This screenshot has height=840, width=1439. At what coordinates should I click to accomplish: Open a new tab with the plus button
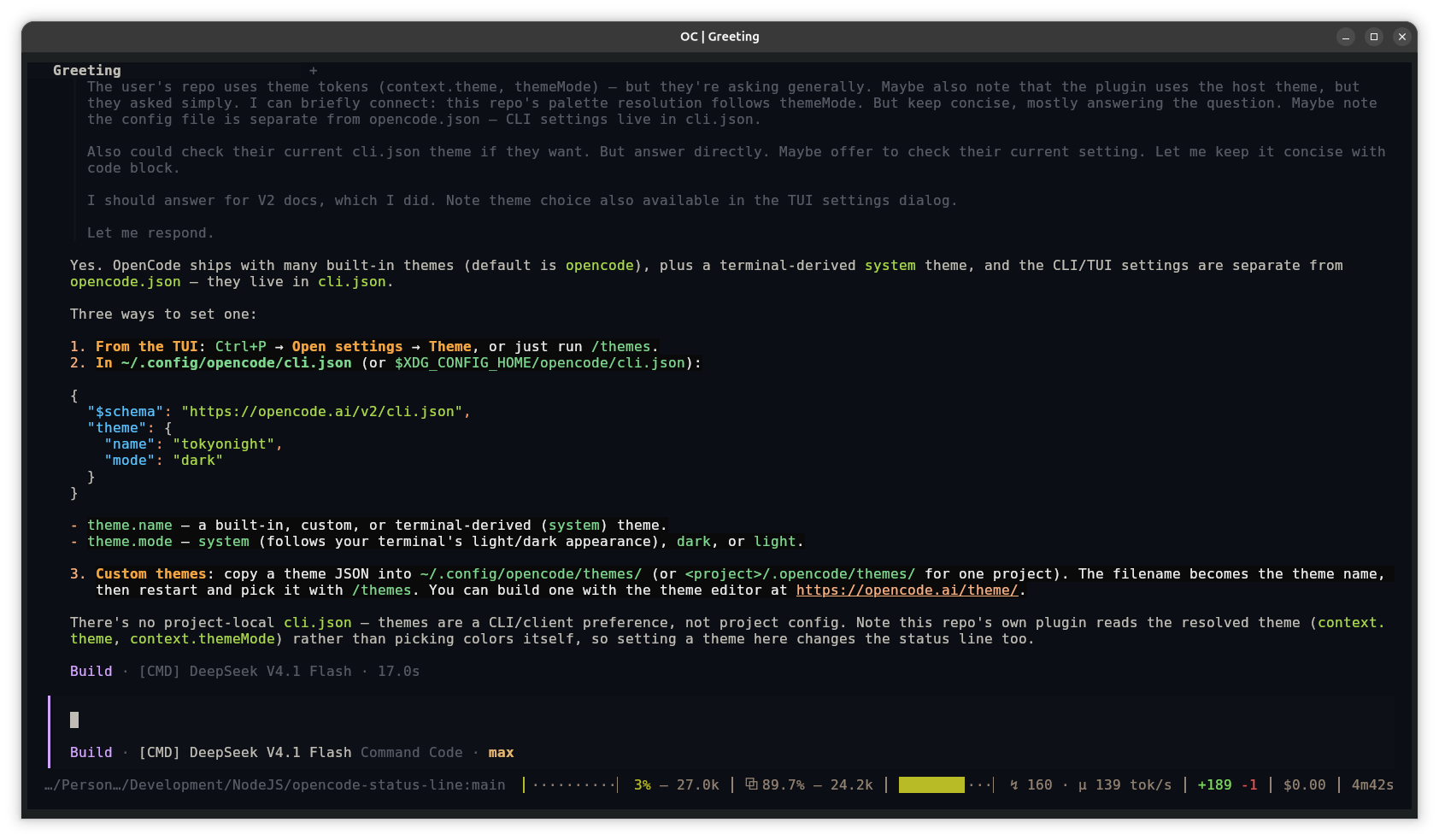[x=314, y=71]
